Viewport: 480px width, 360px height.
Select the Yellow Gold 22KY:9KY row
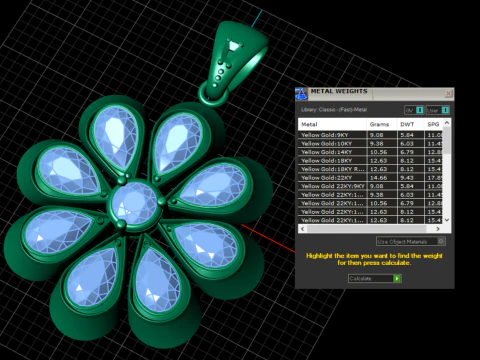371,186
